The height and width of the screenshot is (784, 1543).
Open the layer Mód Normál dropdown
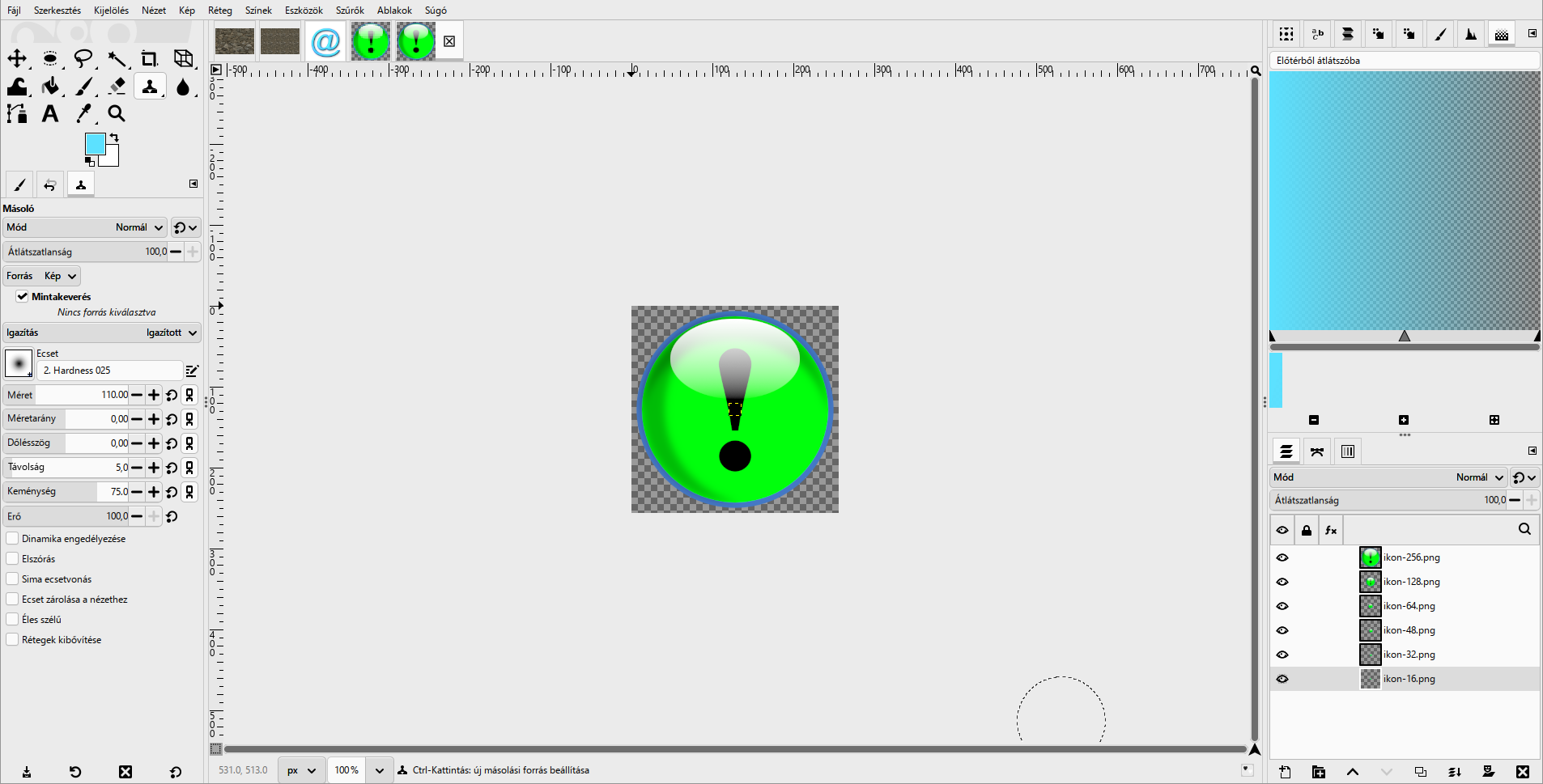pyautogui.click(x=1388, y=477)
